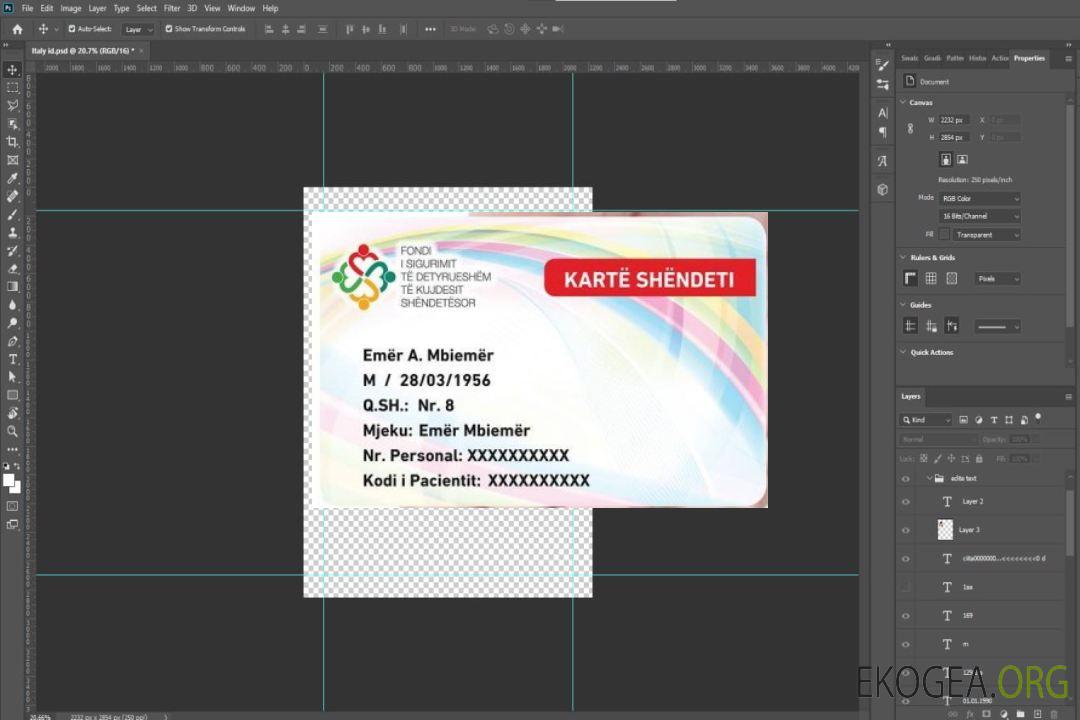Select the Zoom tool magnifier
This screenshot has width=1080, height=720.
tap(12, 431)
